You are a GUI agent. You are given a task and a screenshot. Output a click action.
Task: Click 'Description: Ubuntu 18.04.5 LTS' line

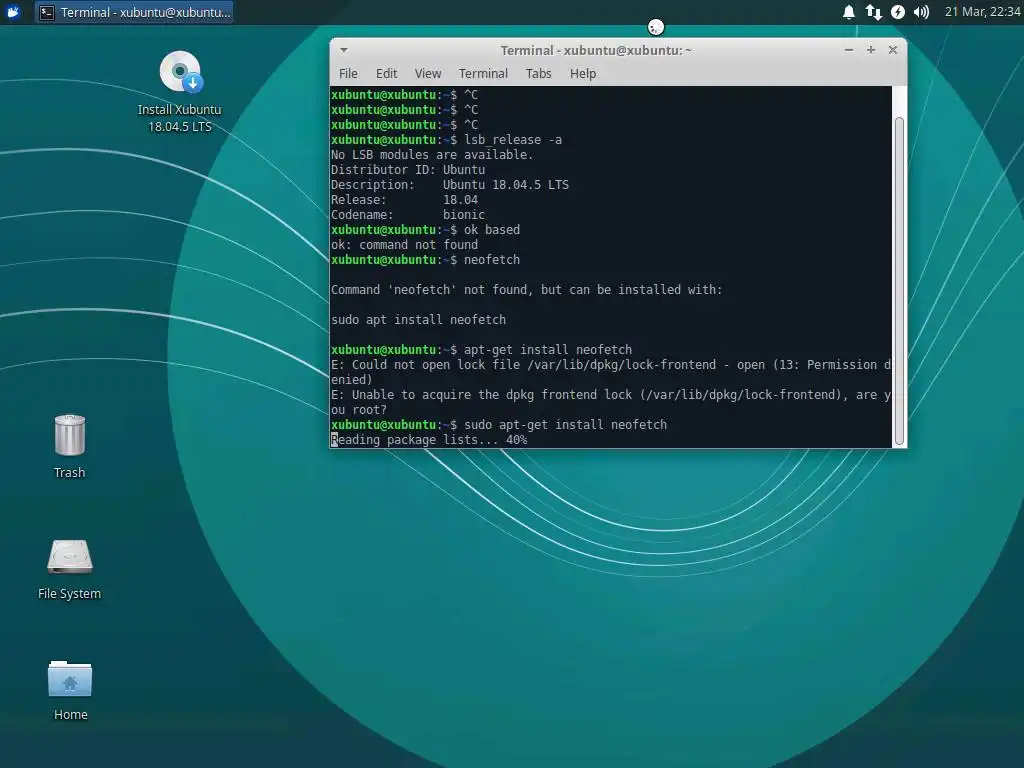pyautogui.click(x=450, y=185)
